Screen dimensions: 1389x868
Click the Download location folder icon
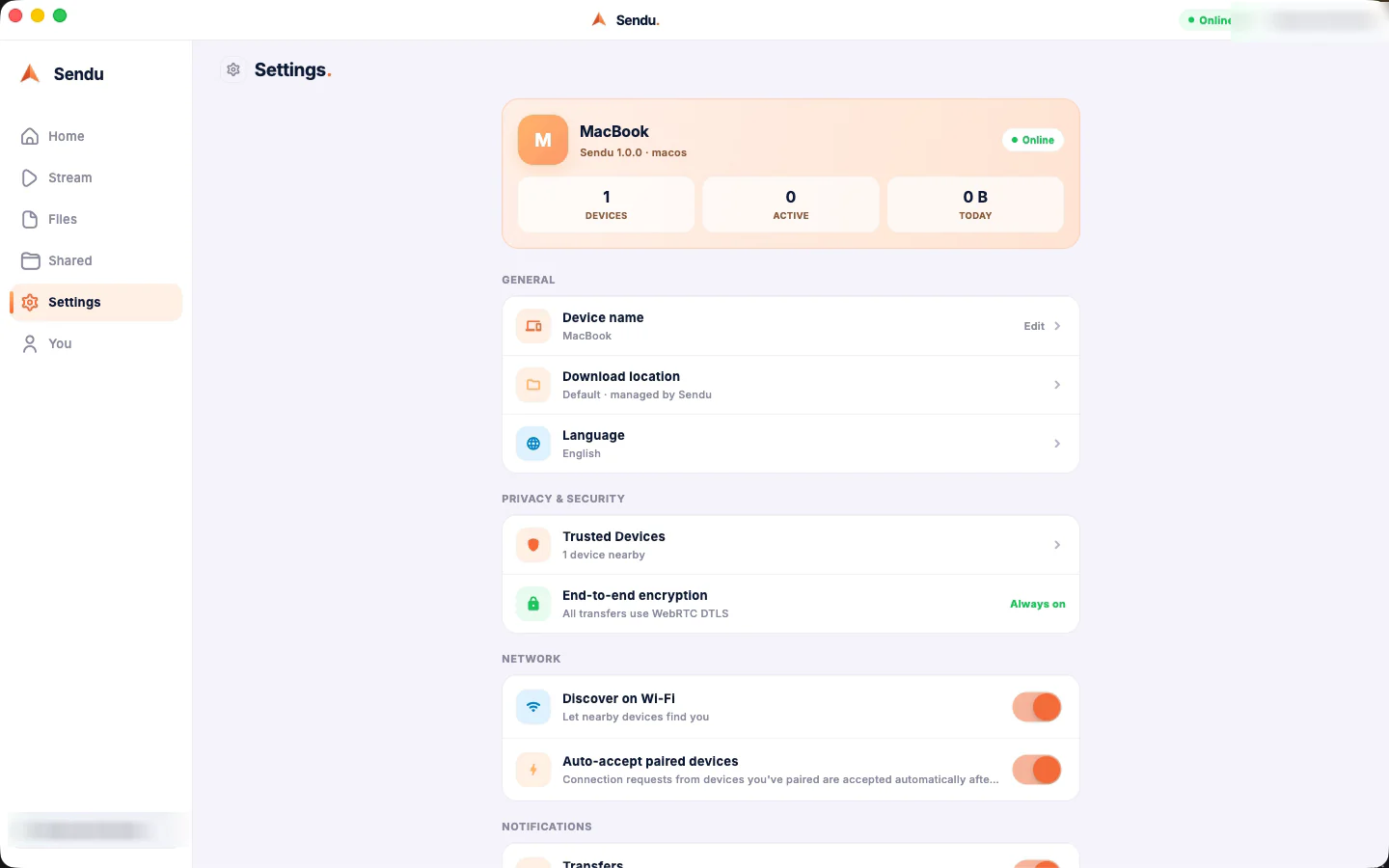(533, 385)
